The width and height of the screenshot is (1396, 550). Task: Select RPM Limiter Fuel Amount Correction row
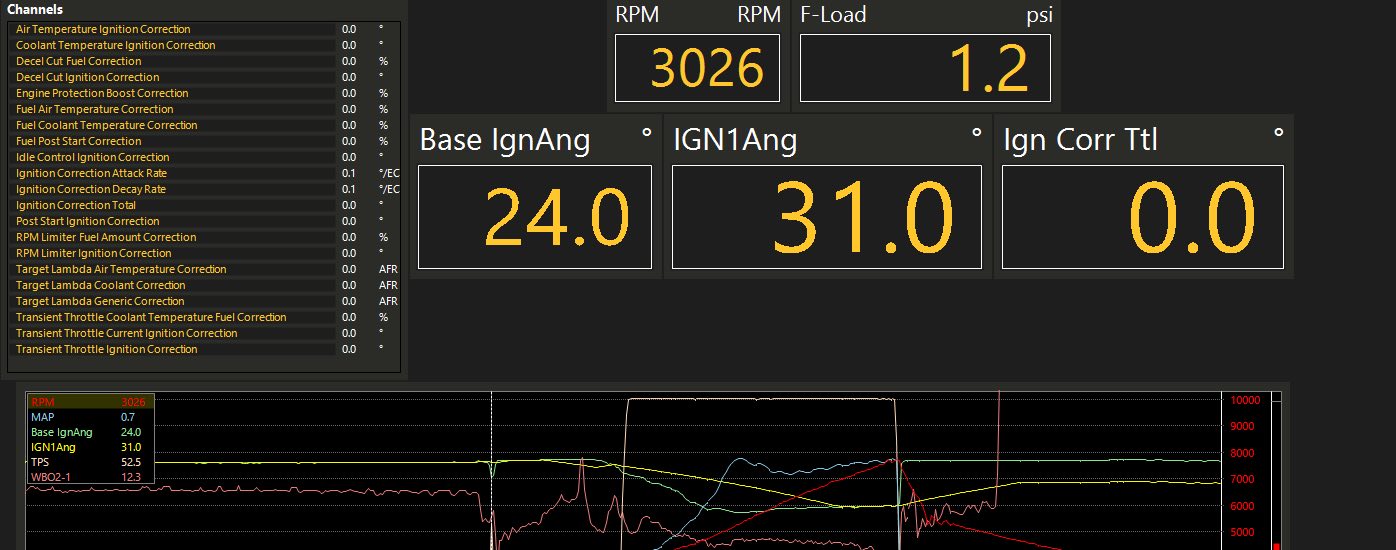[204, 237]
